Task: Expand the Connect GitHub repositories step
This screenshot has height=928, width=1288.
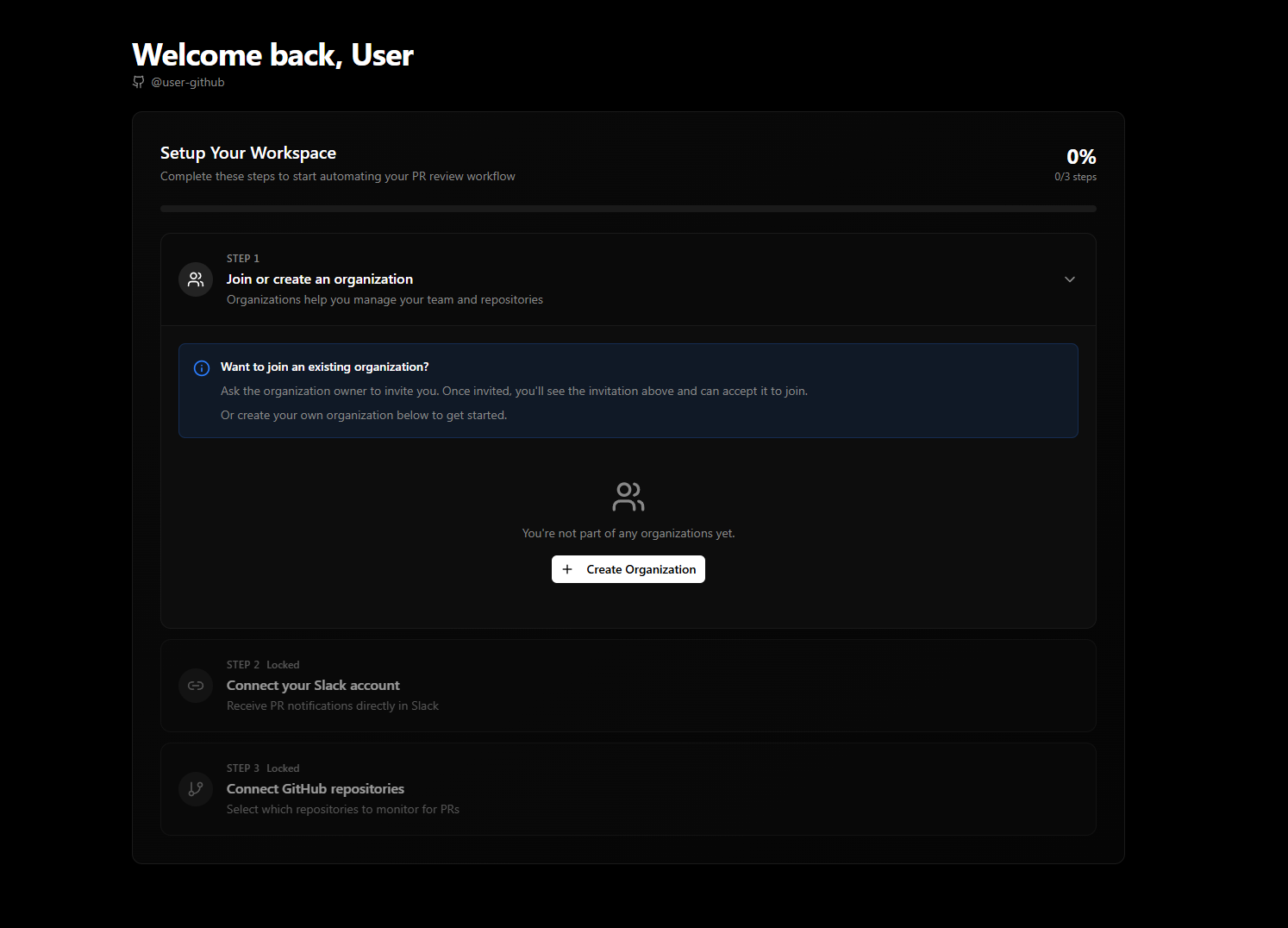Action: [x=628, y=788]
